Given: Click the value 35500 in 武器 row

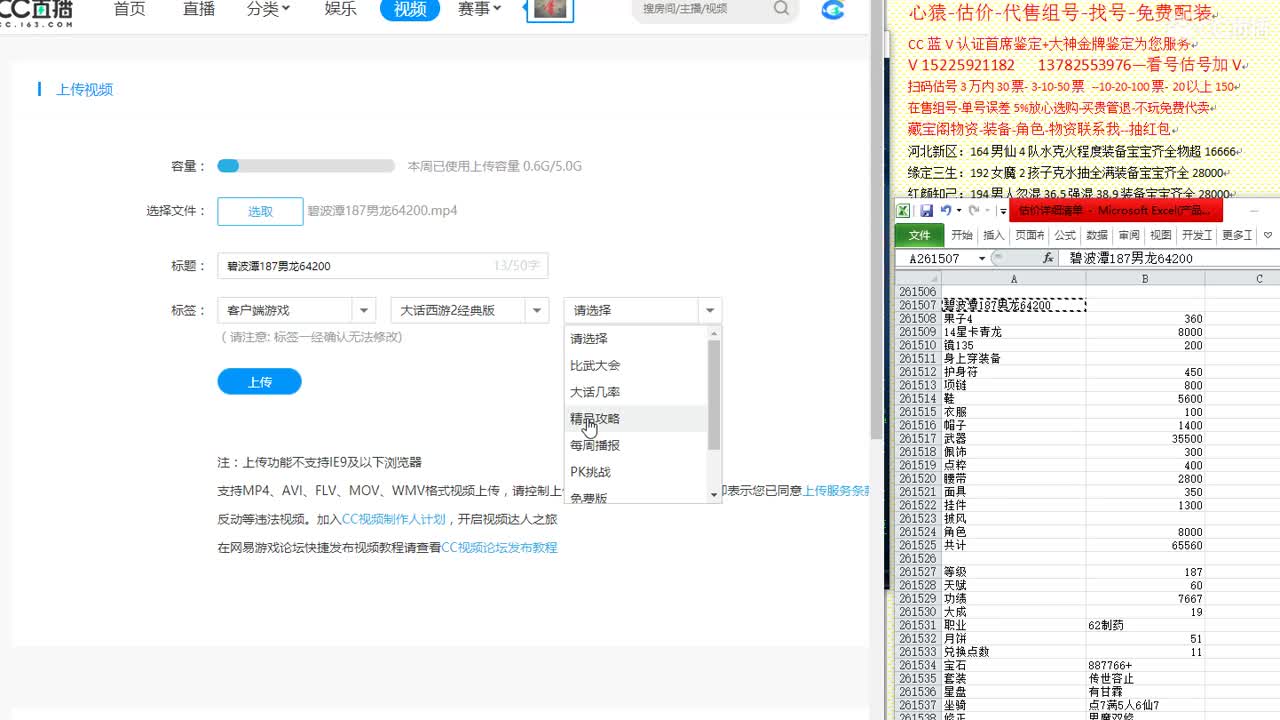Looking at the screenshot, I should tap(1145, 439).
